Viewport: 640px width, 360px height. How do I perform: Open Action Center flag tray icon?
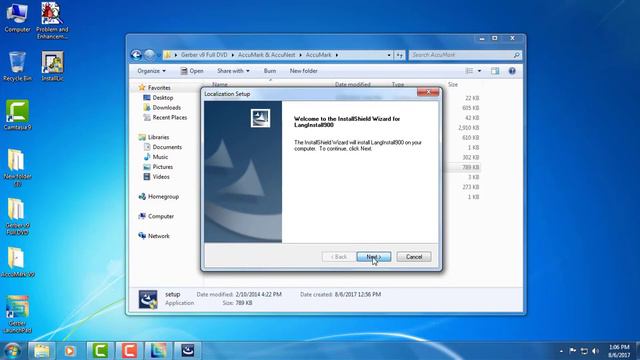573,351
